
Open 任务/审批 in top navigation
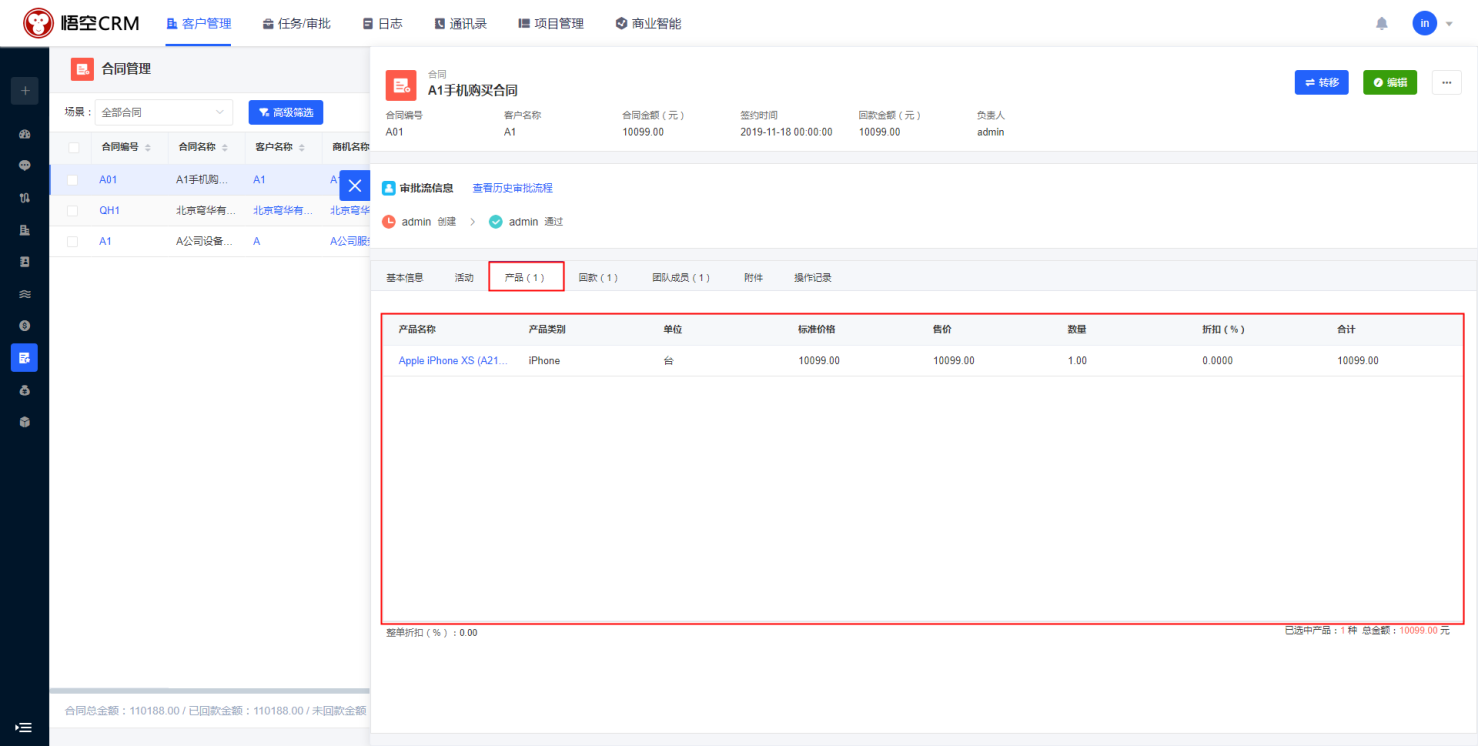tap(296, 23)
